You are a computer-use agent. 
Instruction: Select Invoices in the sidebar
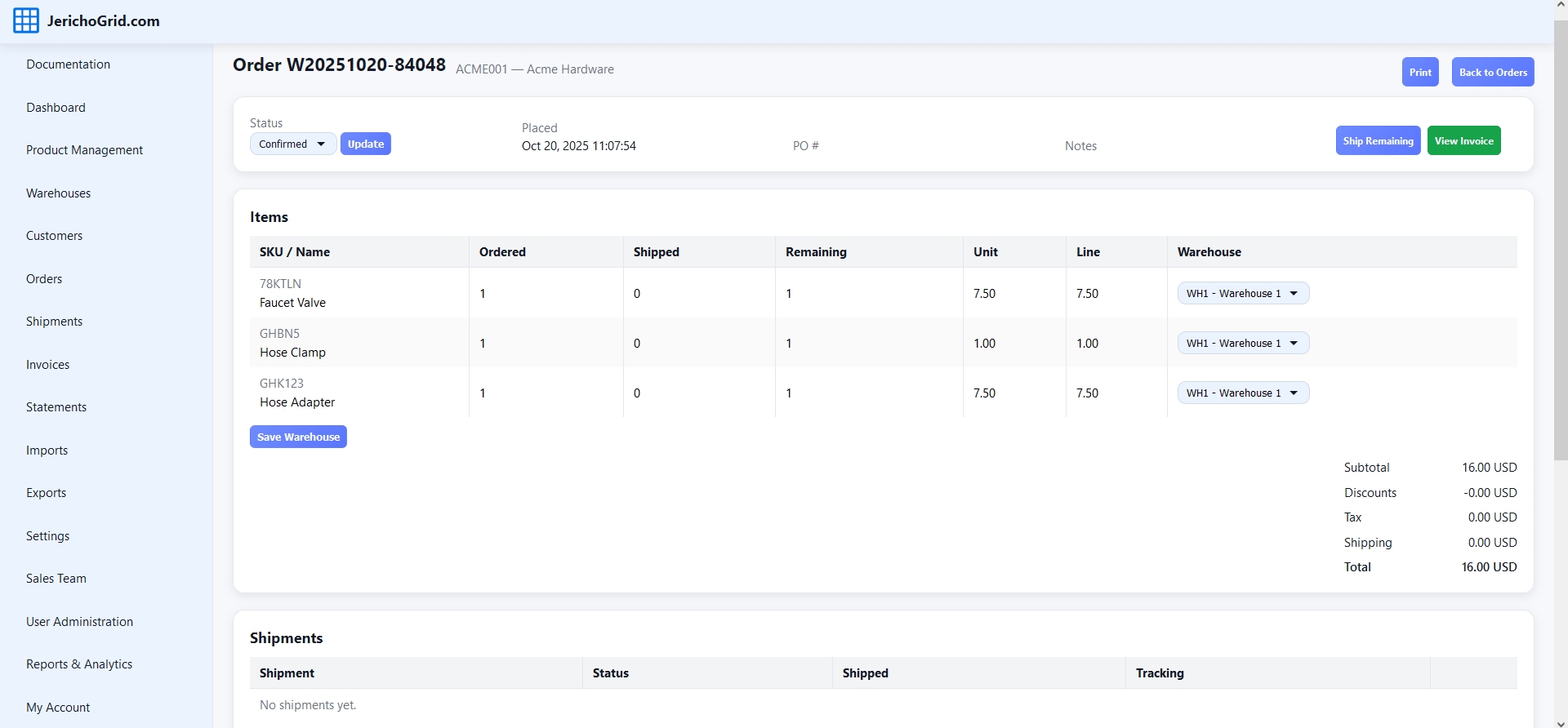(x=47, y=365)
